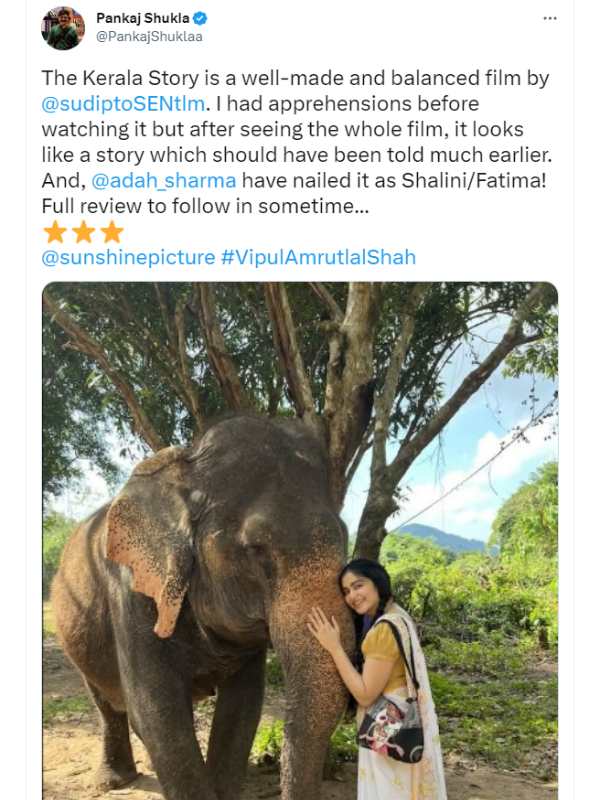The height and width of the screenshot is (800, 600).
Task: Expand the tweet via the ellipsis control
Action: 550,17
